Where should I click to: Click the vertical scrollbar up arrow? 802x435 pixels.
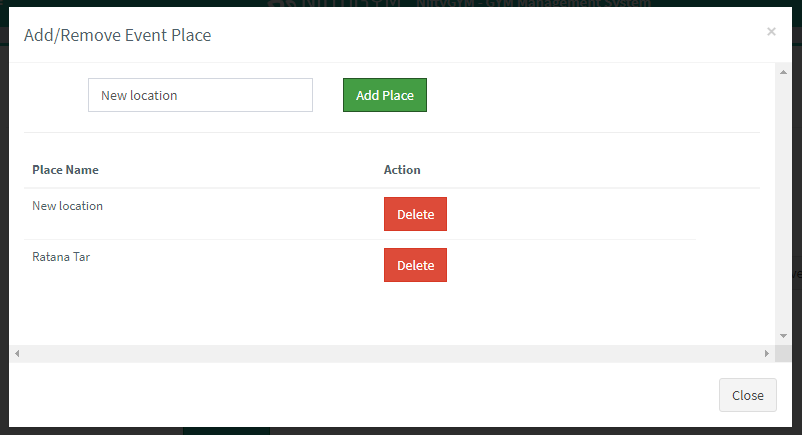[x=784, y=71]
